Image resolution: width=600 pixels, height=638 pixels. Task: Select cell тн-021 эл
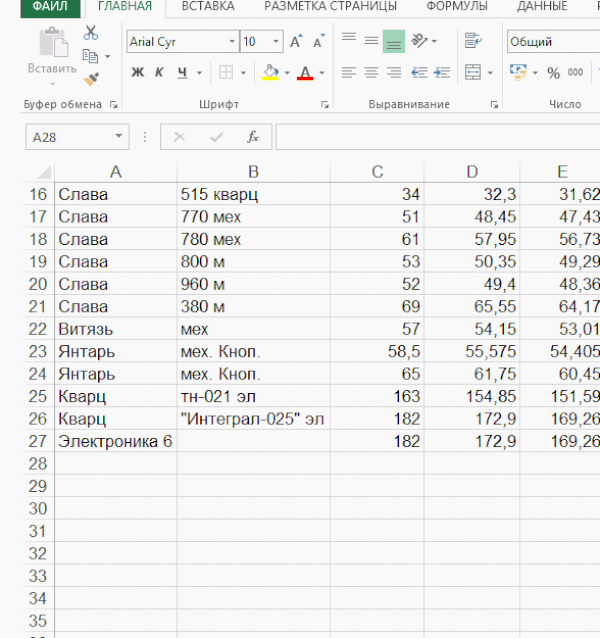click(253, 396)
